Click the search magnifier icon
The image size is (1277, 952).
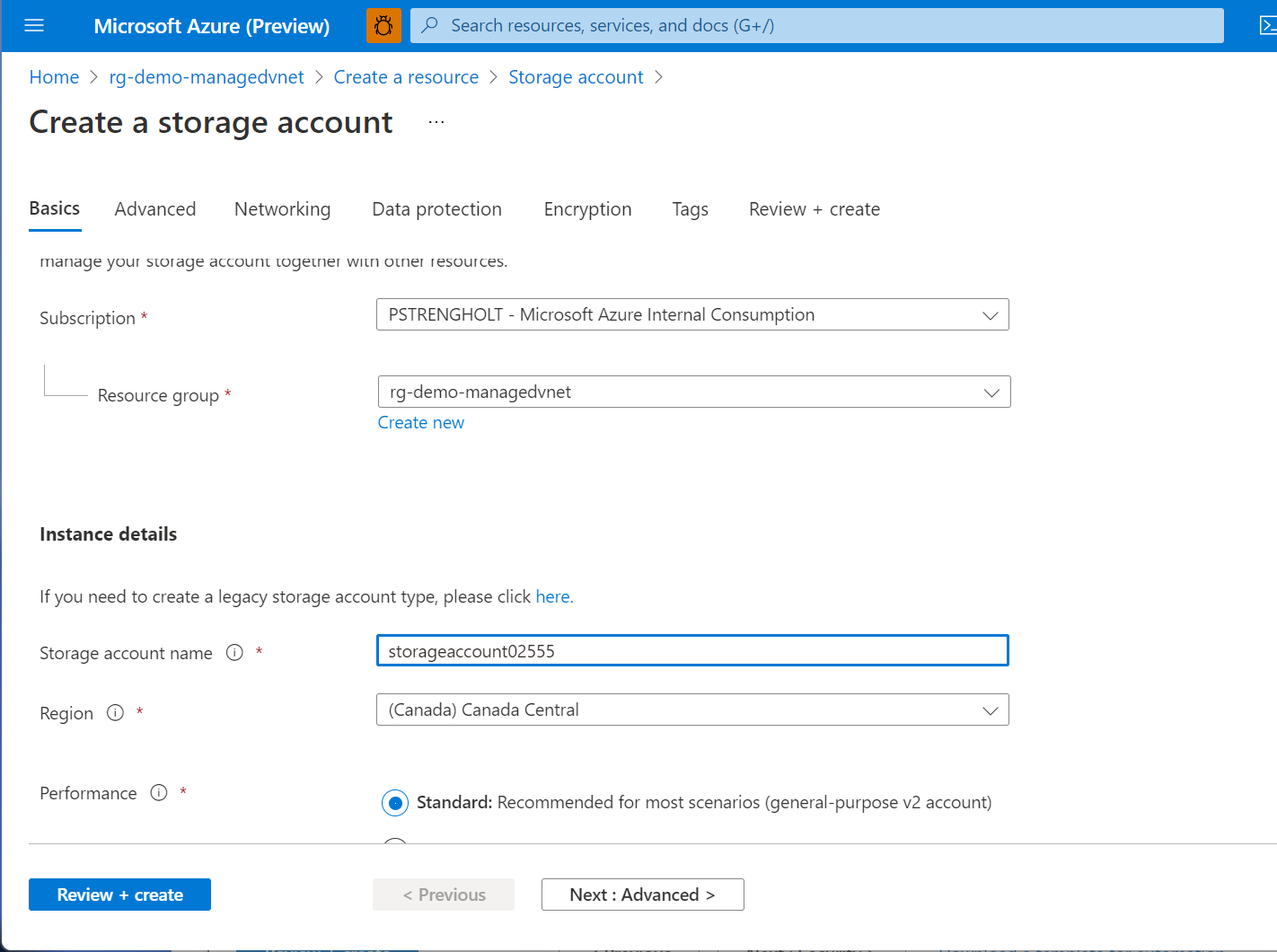click(430, 25)
